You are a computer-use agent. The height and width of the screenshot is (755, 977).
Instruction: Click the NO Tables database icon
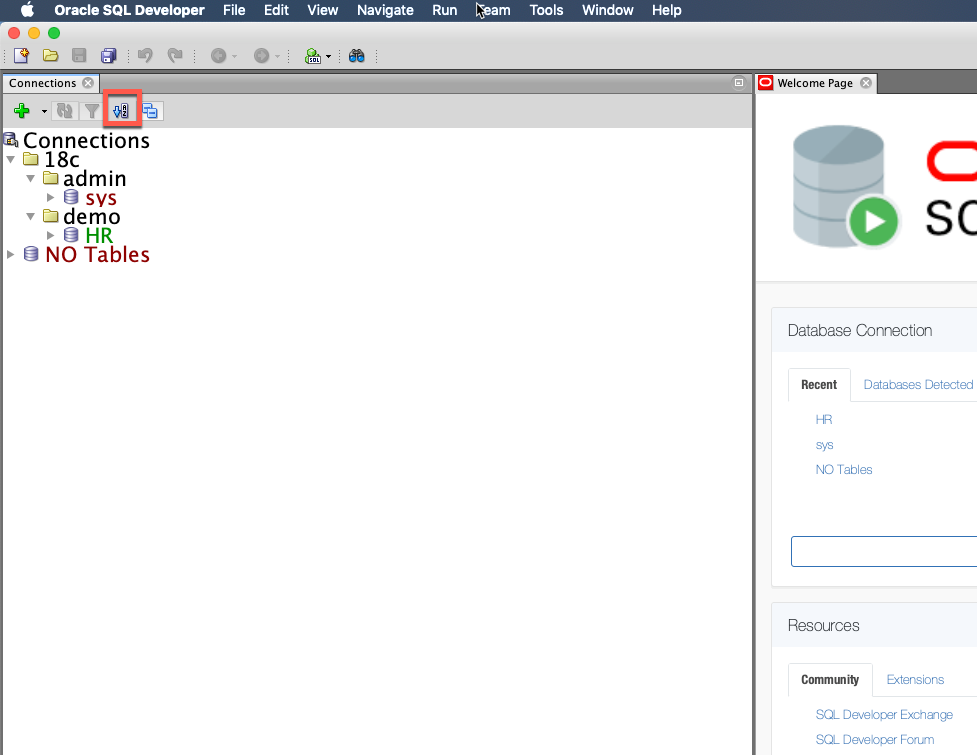pyautogui.click(x=31, y=254)
